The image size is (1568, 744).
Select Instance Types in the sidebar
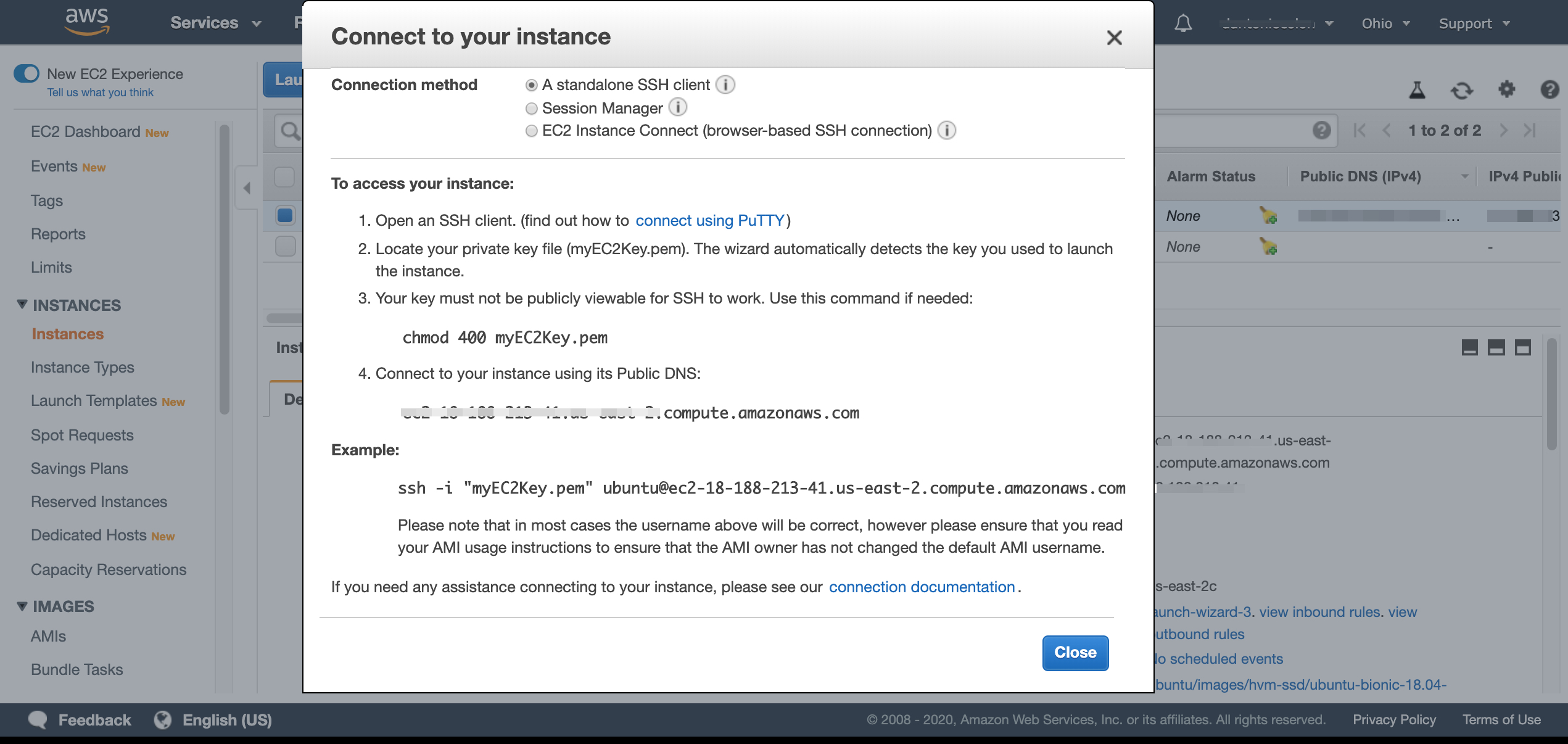pyautogui.click(x=82, y=366)
